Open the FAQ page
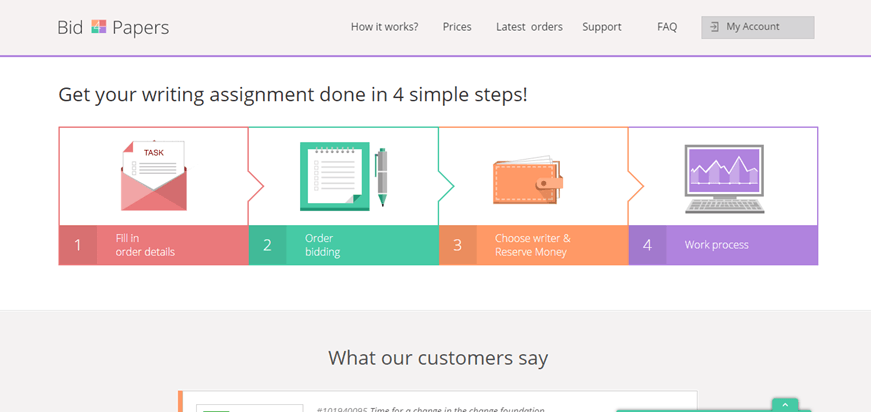This screenshot has width=871, height=412. pyautogui.click(x=667, y=27)
